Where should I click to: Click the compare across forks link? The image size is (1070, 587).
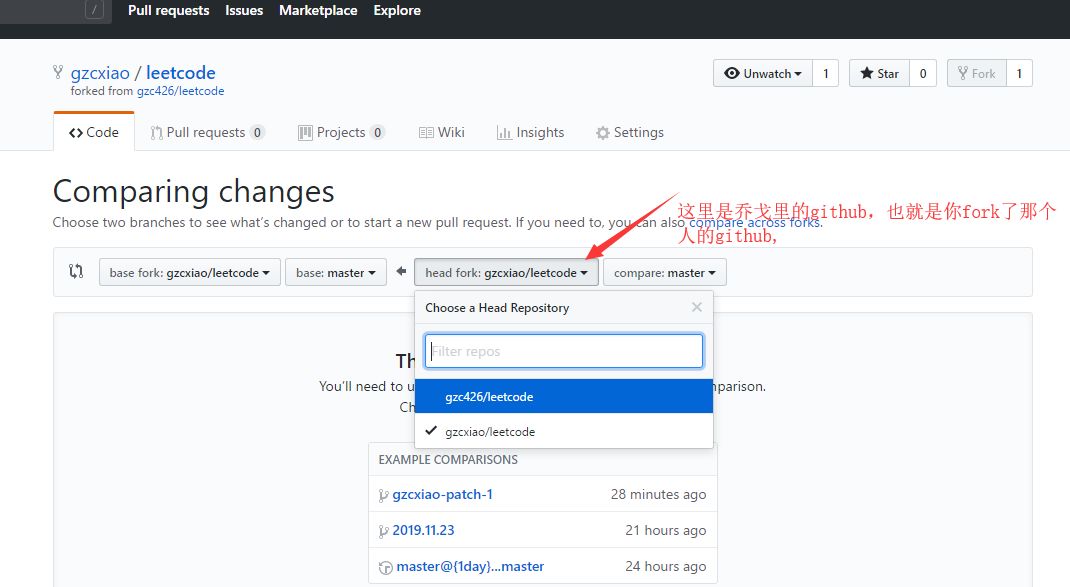pos(755,223)
